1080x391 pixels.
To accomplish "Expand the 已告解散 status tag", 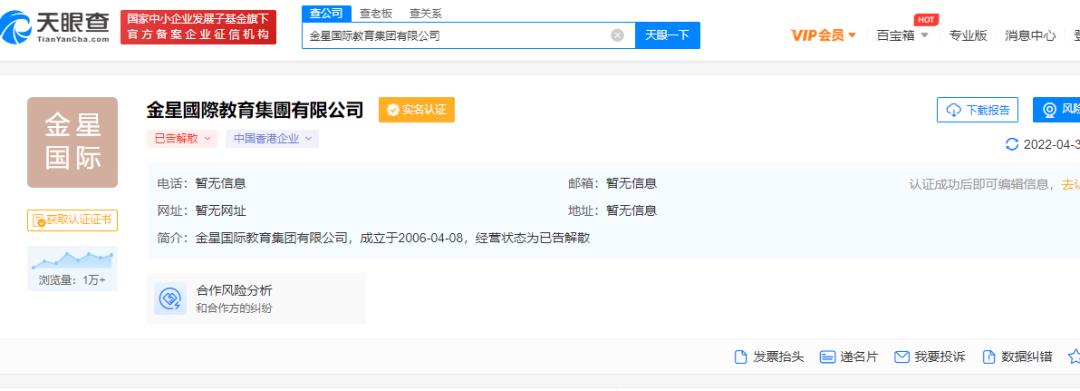I will pos(182,138).
